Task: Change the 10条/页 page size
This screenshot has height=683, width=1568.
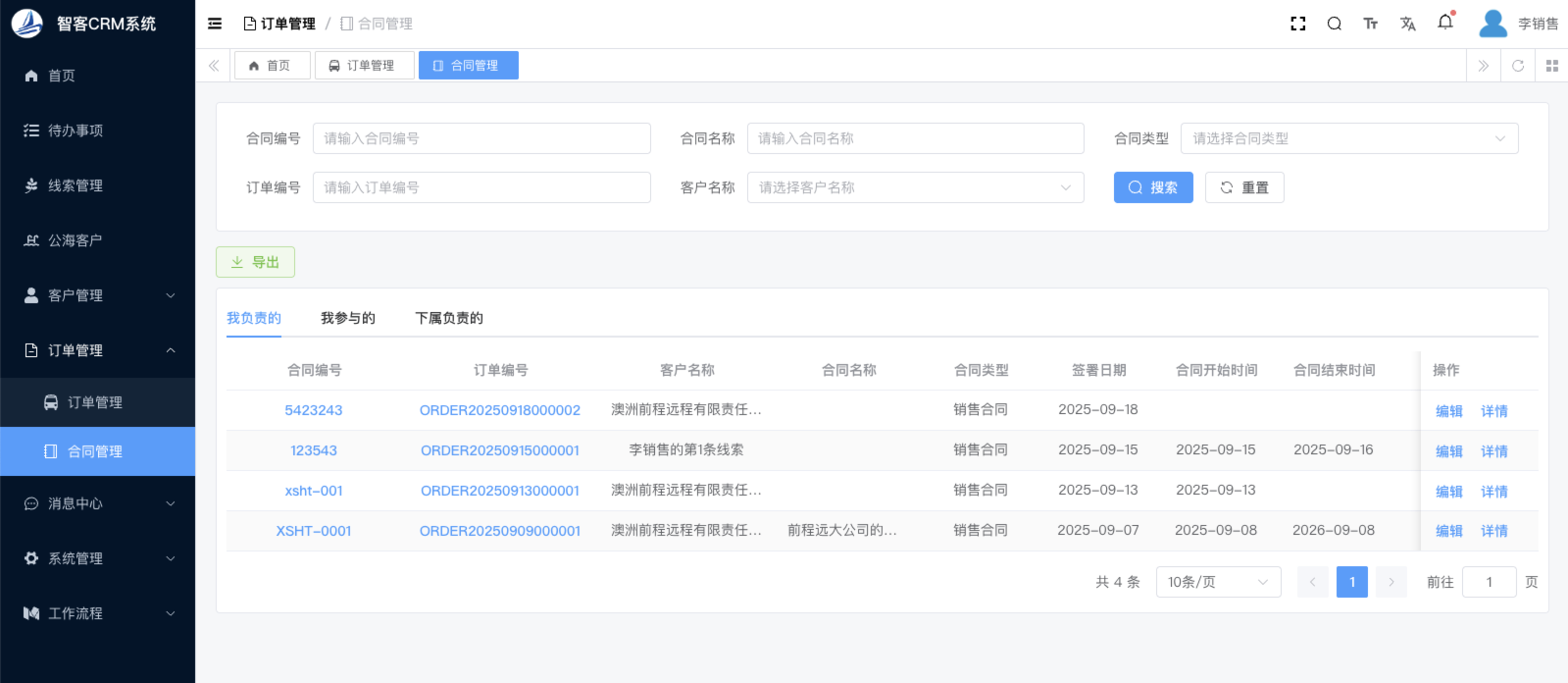Action: pyautogui.click(x=1218, y=582)
